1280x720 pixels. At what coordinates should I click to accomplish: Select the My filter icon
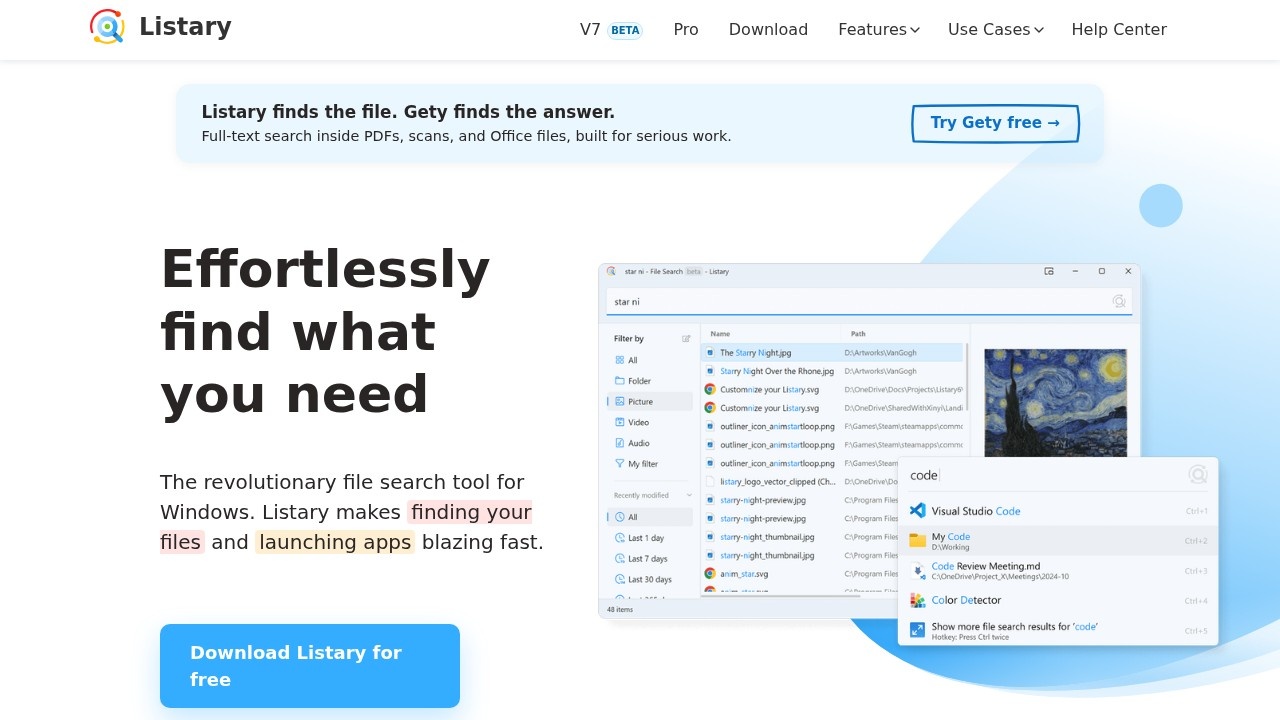[x=620, y=464]
